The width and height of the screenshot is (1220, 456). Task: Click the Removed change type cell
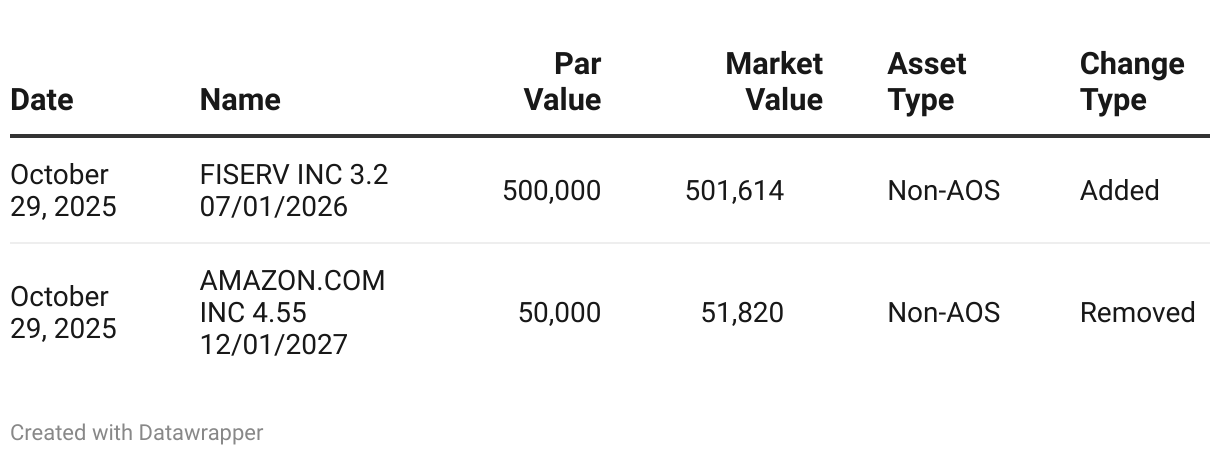point(1138,313)
